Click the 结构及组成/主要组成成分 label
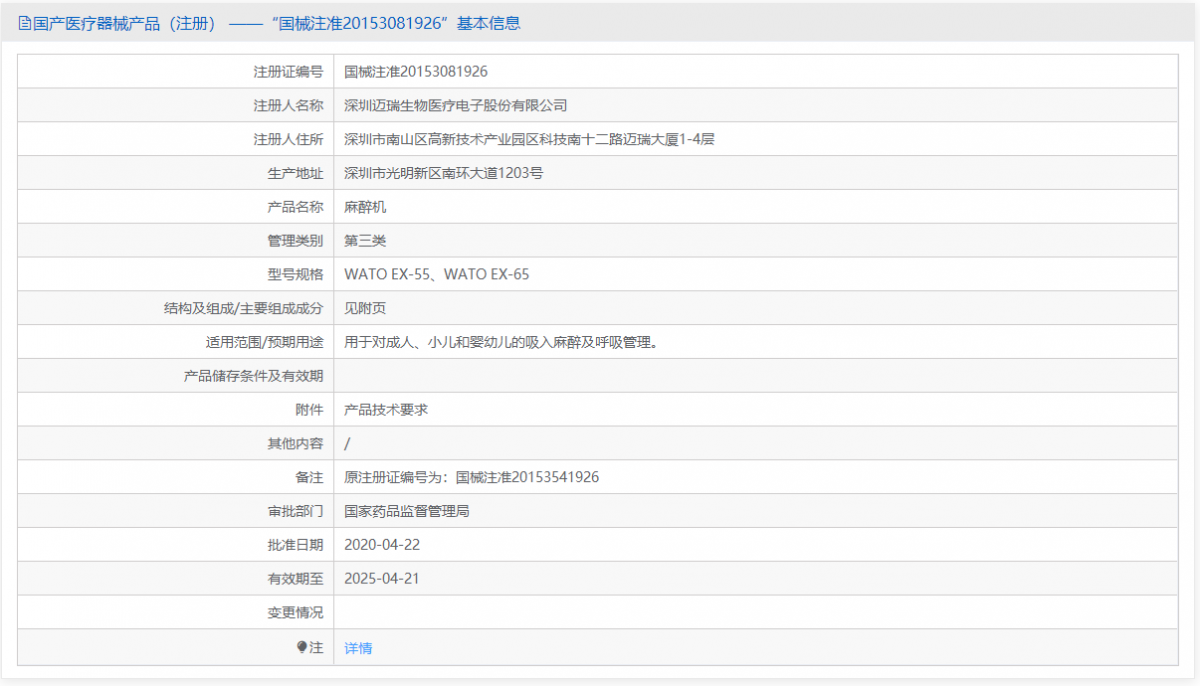Screen dimensions: 1200x686 [244, 308]
